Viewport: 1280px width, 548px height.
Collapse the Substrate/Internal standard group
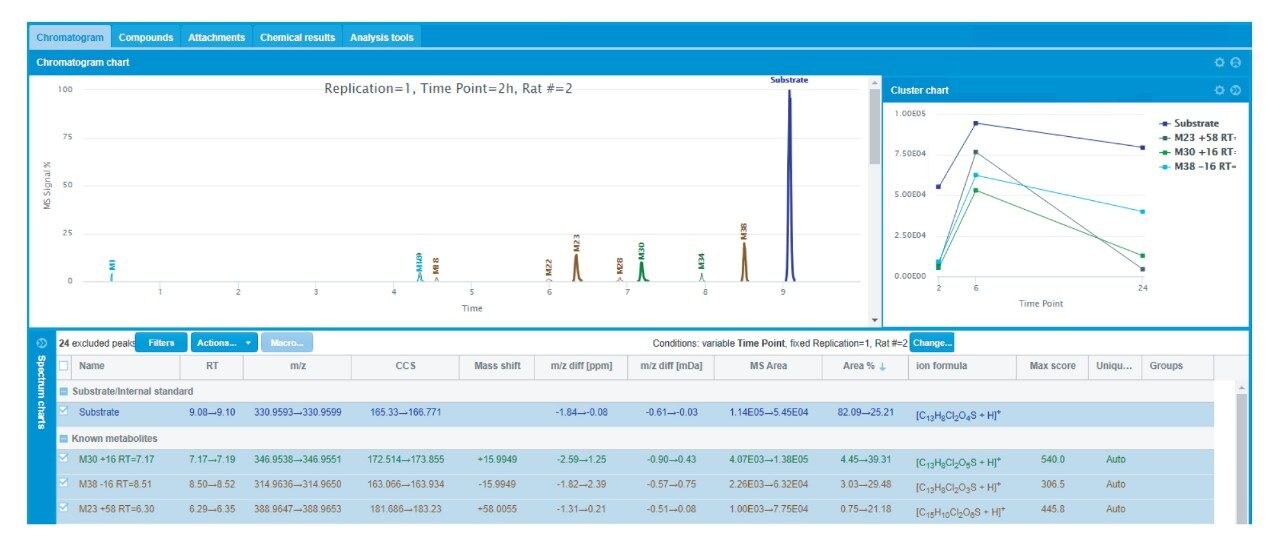[x=64, y=390]
